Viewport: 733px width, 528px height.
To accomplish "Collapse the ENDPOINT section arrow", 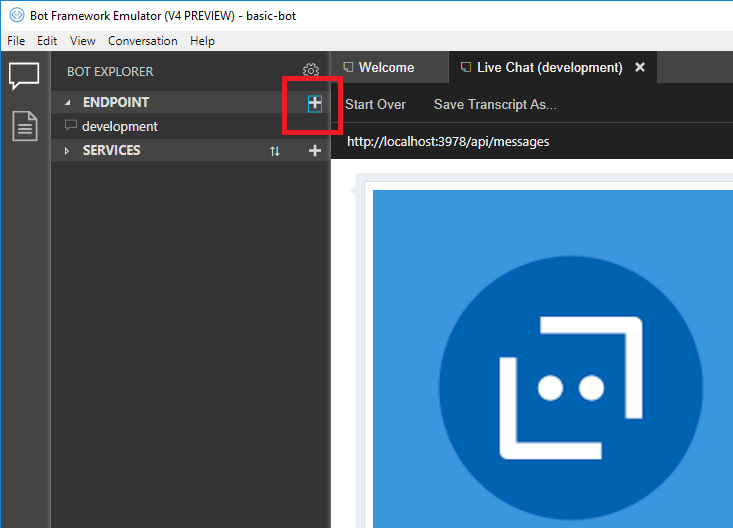I will [x=68, y=102].
